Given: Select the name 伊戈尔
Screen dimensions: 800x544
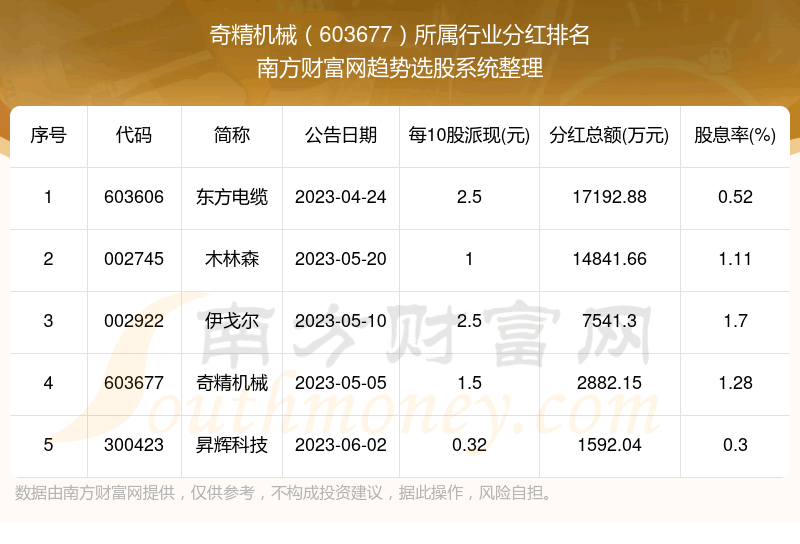Looking at the screenshot, I should point(232,321).
